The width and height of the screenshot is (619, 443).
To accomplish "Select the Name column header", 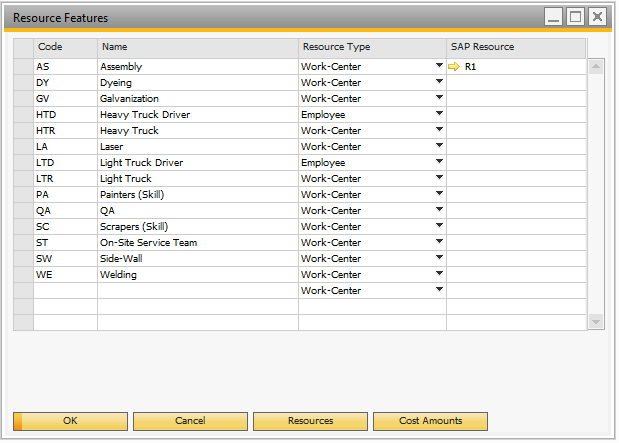I will [x=197, y=47].
